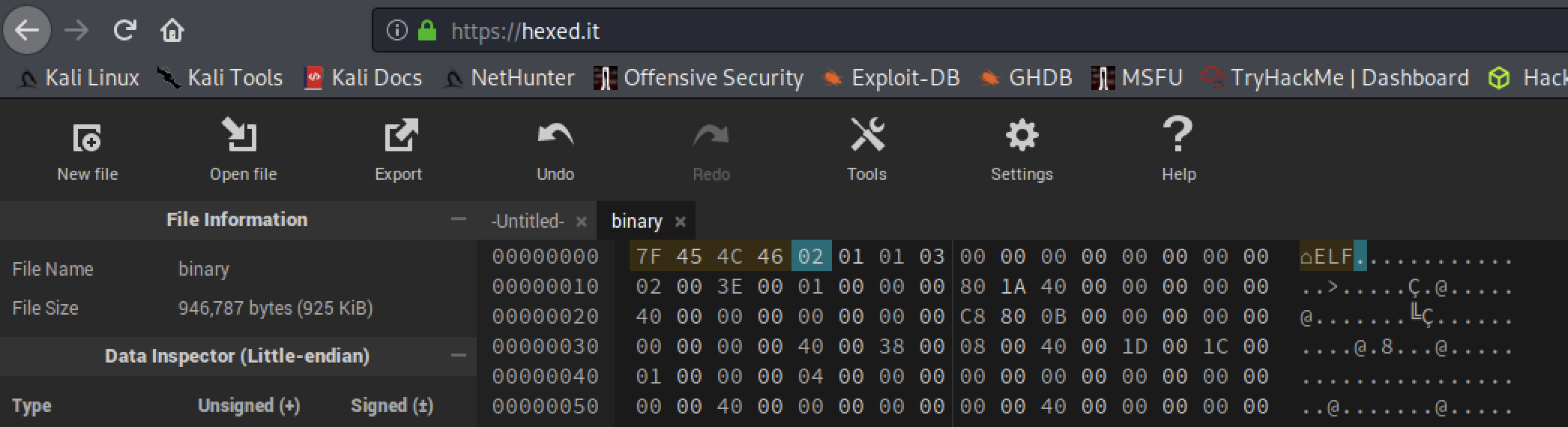
Task: Open the Kali Tools bookmark
Action: (x=220, y=77)
